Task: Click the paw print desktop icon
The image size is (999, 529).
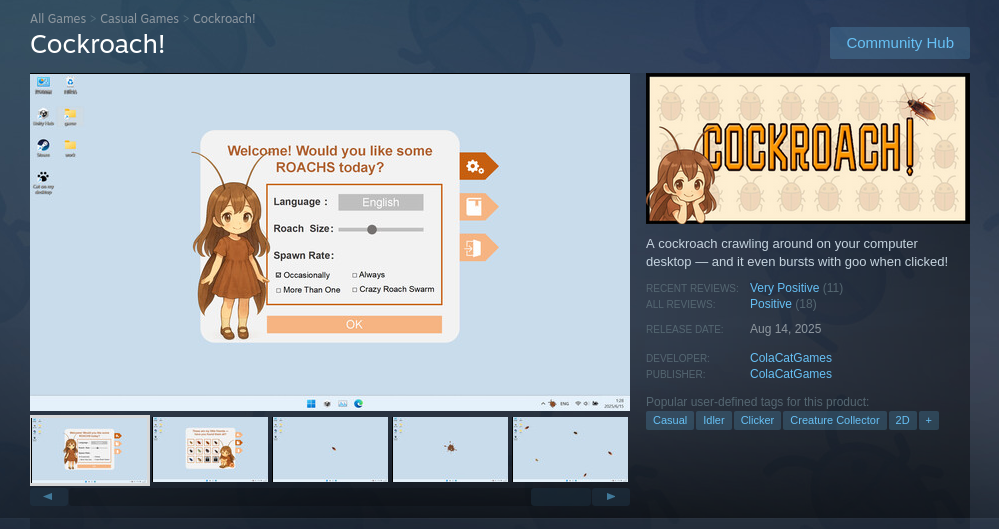Action: 43,177
